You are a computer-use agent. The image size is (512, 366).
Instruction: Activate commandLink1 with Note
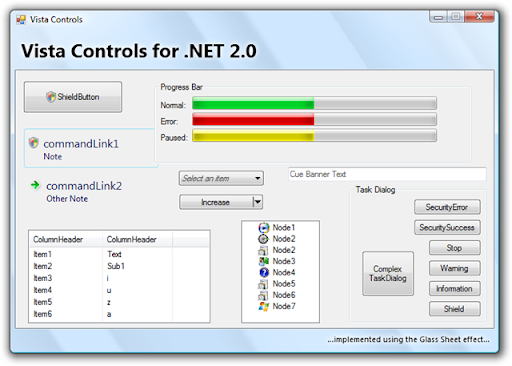click(90, 148)
